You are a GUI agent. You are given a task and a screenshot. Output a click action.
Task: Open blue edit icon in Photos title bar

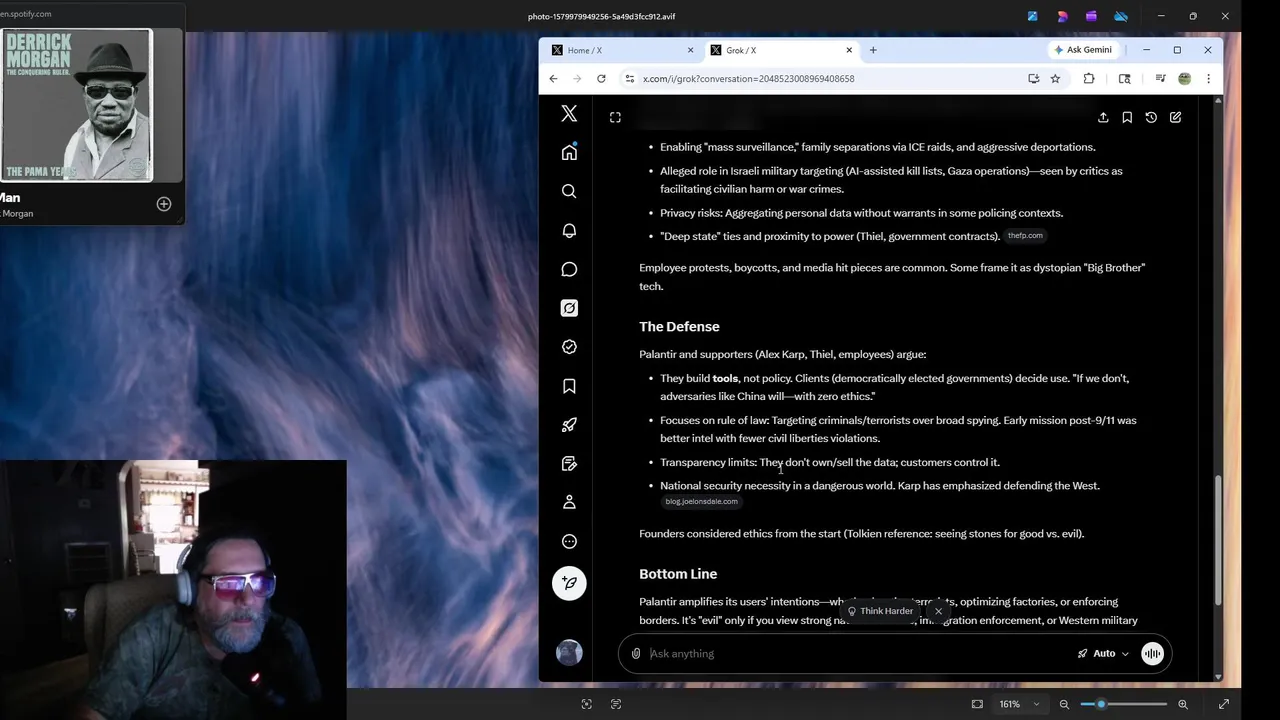coord(1033,16)
